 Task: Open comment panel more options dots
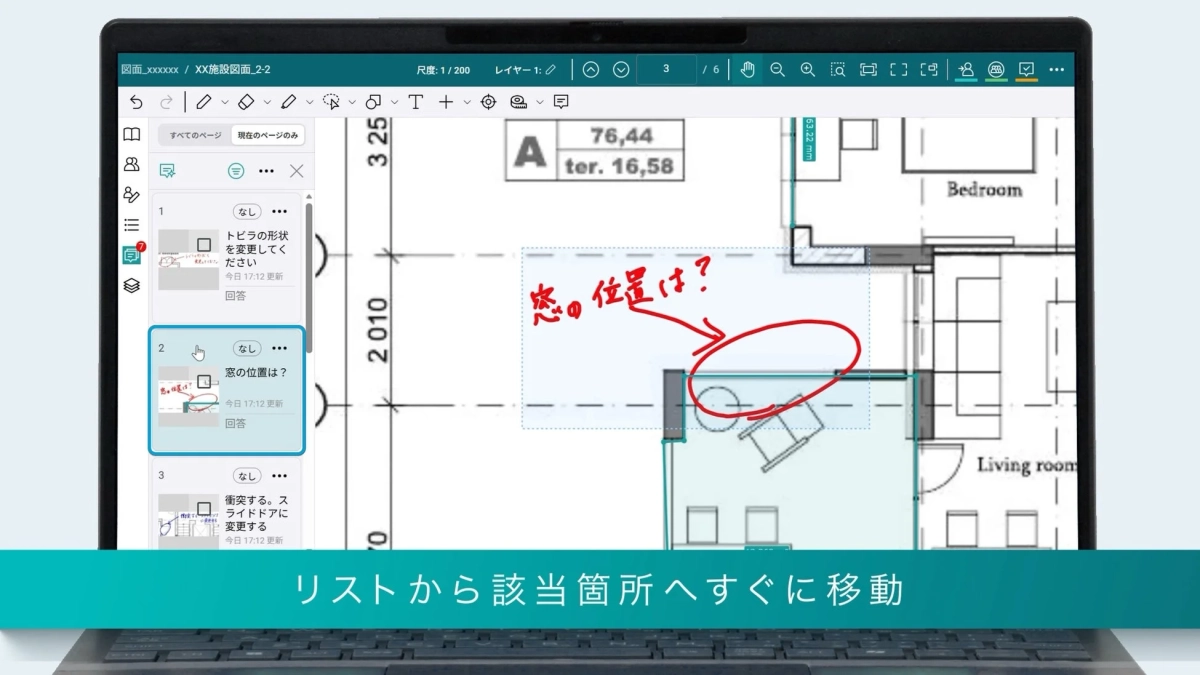tap(266, 171)
